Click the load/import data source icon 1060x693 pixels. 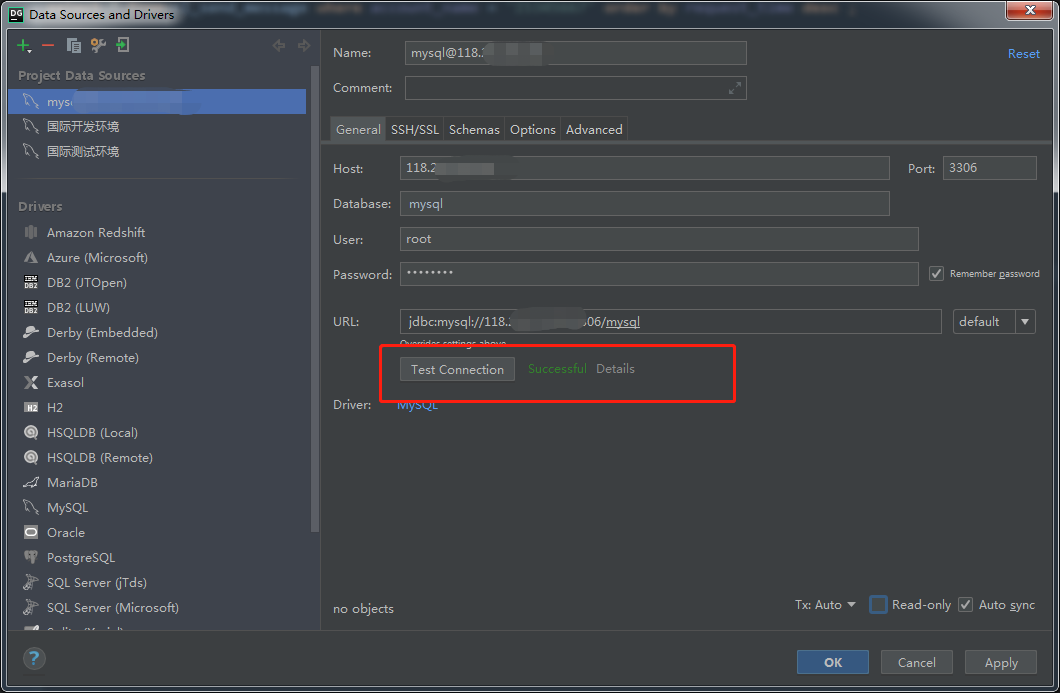122,45
